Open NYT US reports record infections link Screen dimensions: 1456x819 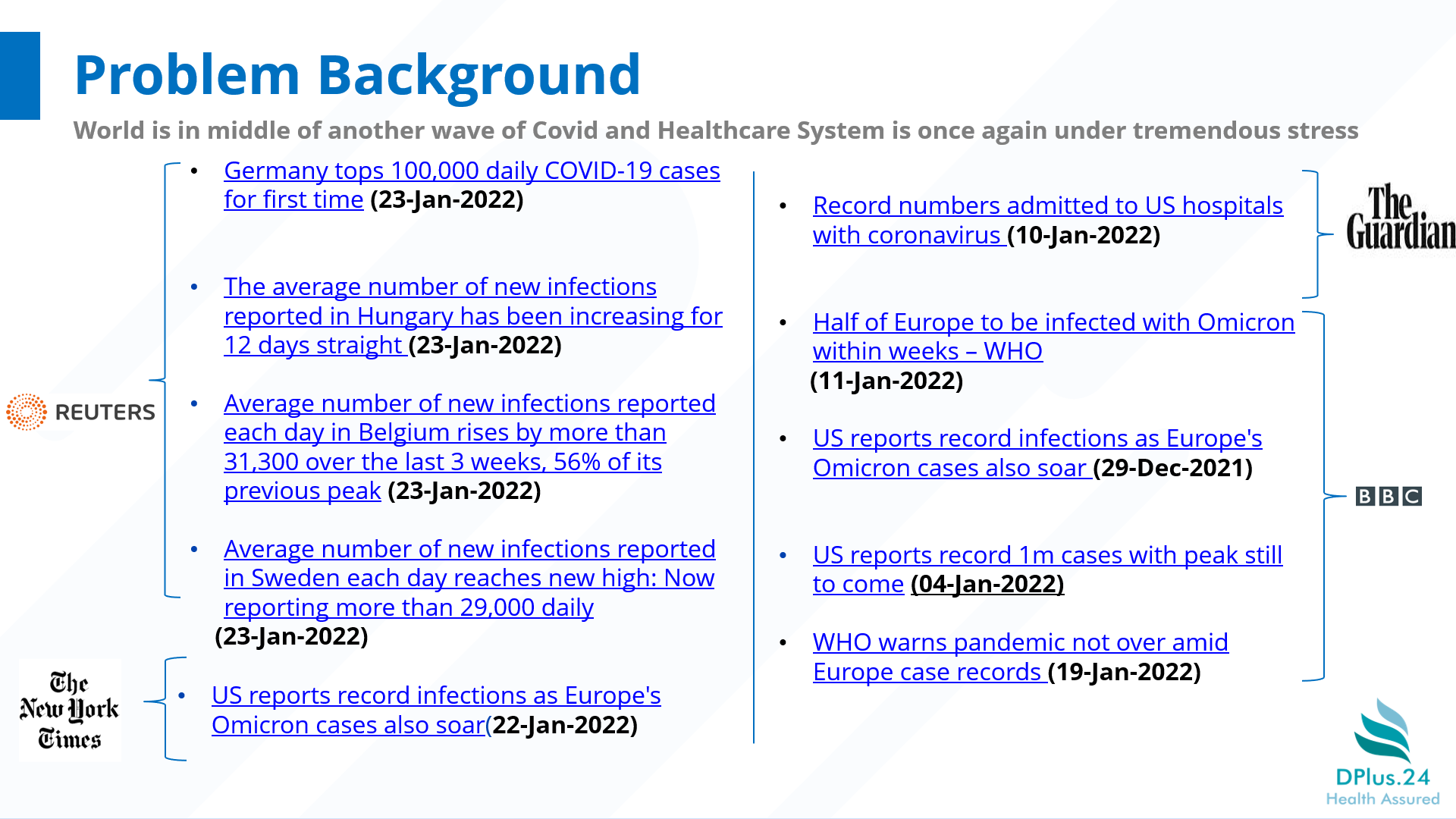coord(435,696)
